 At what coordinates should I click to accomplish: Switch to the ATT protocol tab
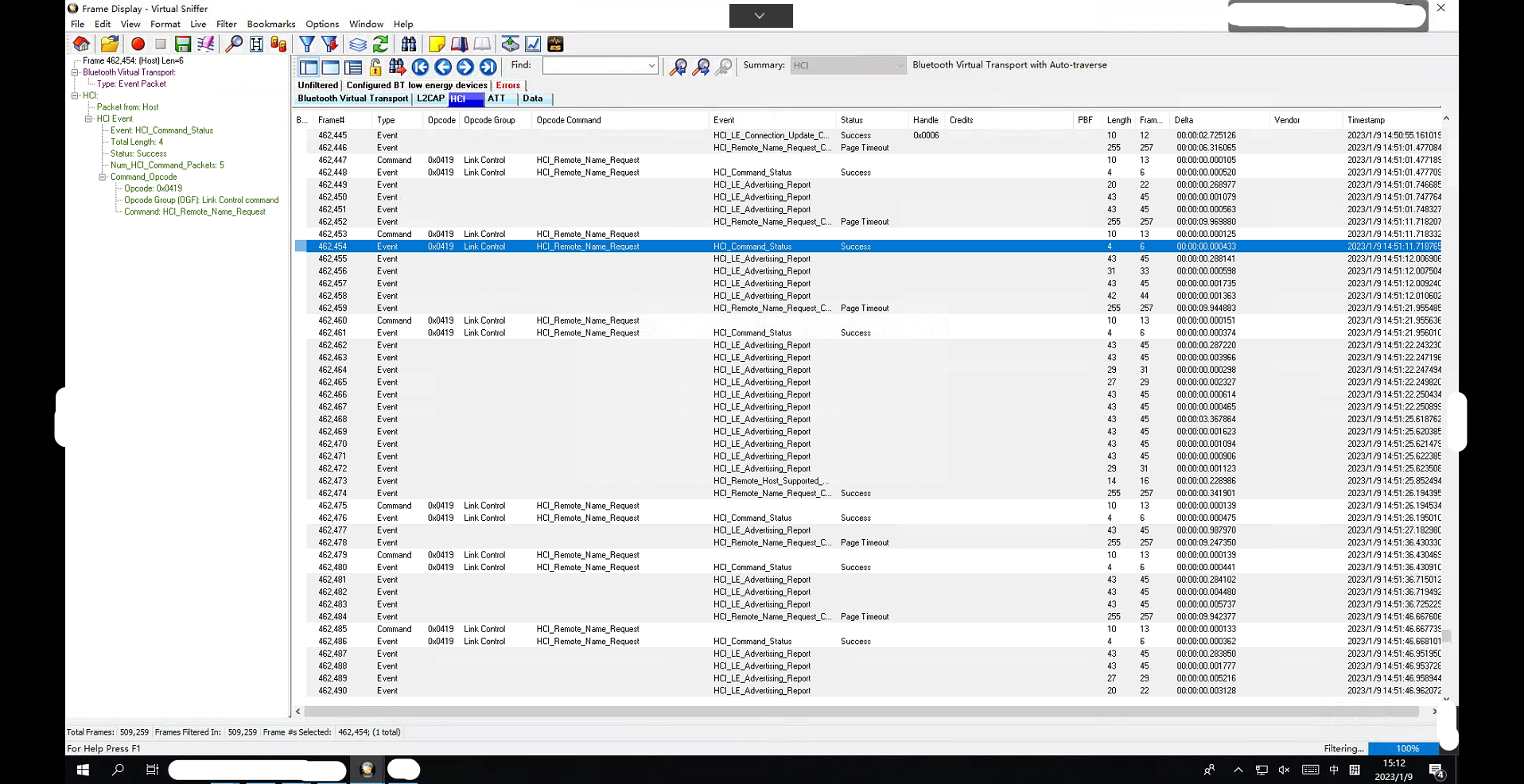(x=497, y=99)
